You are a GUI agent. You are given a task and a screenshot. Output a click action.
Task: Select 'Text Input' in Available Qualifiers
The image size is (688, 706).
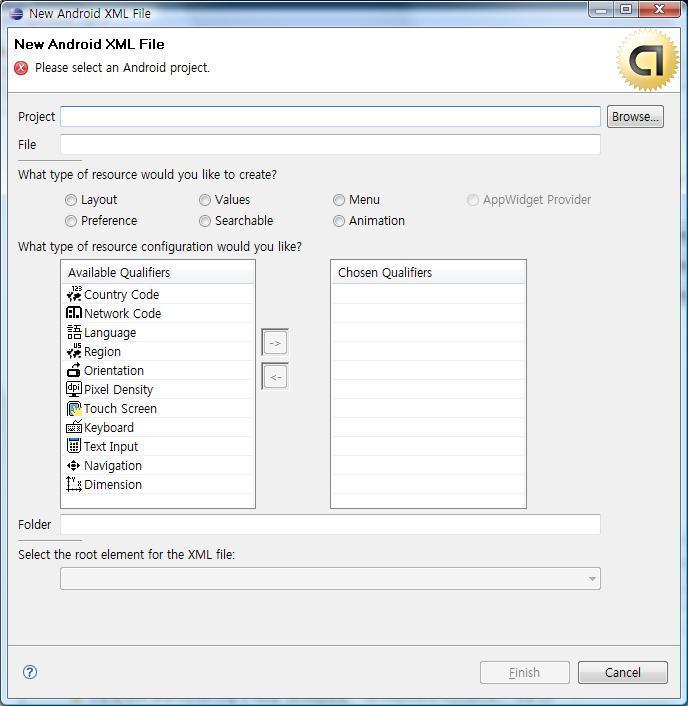point(158,446)
